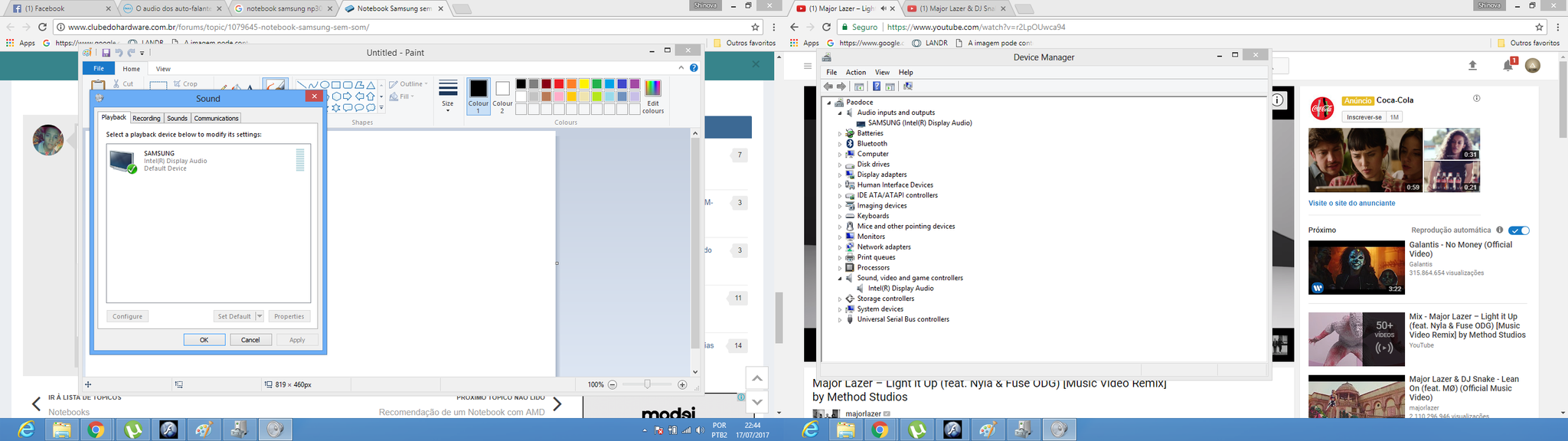Open Paint Help with the blue question mark
Image resolution: width=1568 pixels, height=441 pixels.
point(694,68)
